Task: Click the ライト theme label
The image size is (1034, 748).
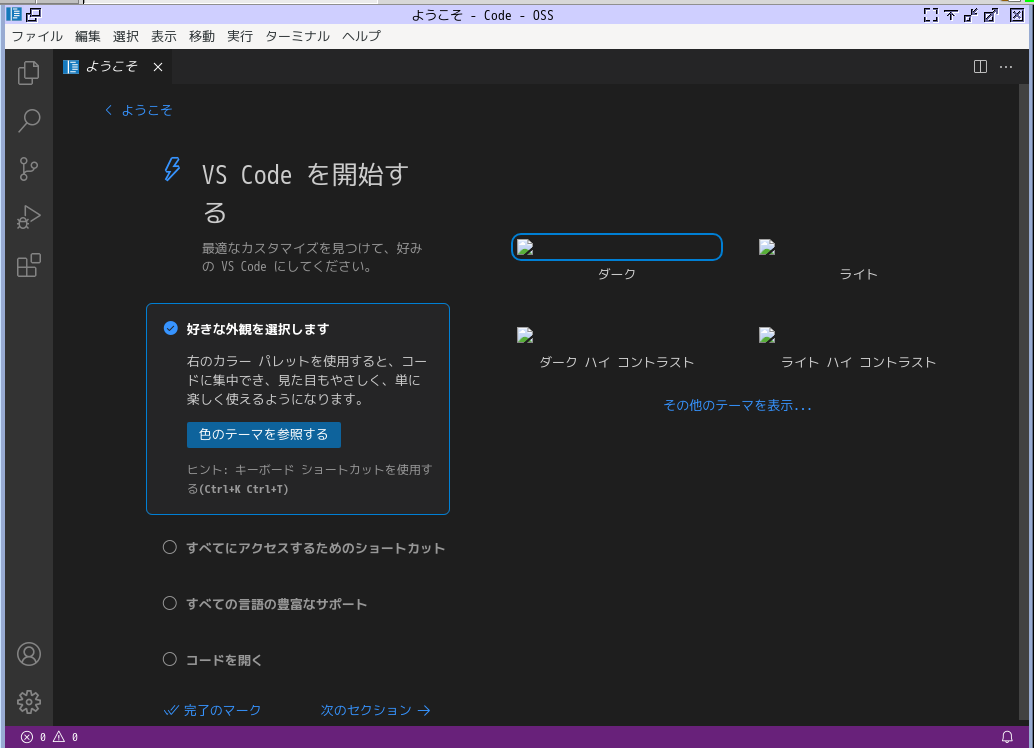Action: (x=859, y=274)
